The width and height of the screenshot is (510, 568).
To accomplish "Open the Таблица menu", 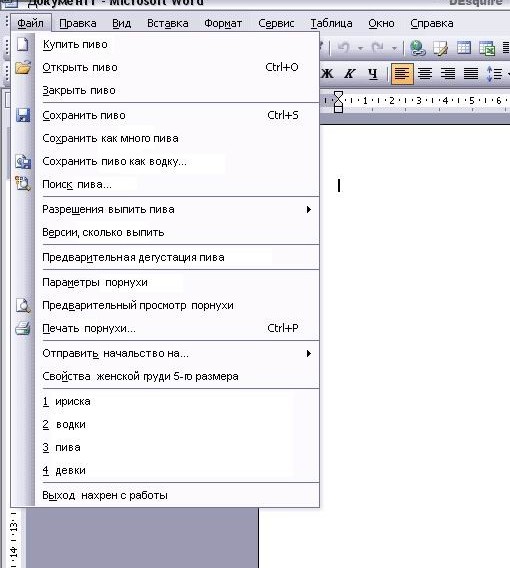I will [x=331, y=23].
